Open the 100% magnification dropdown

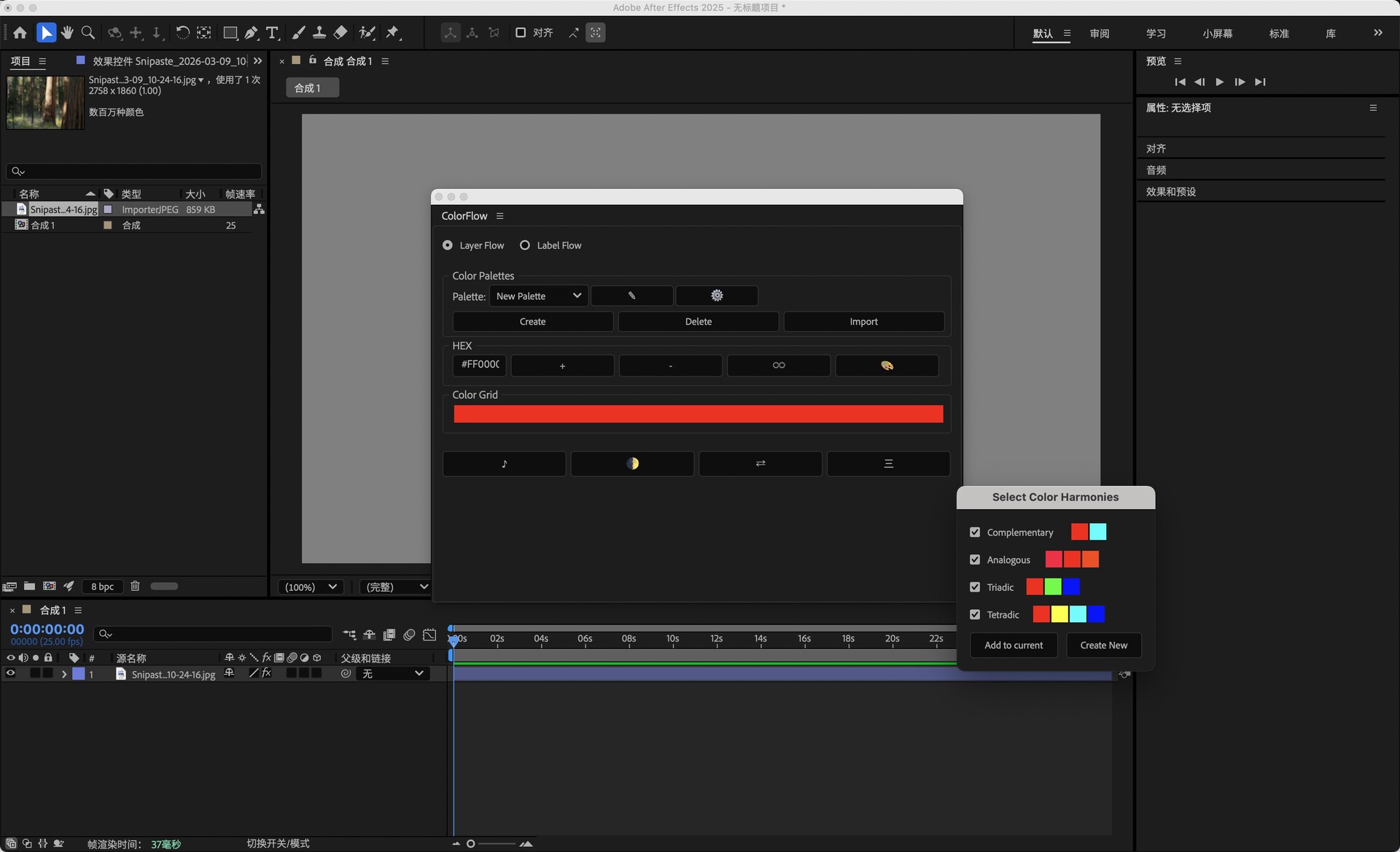(x=311, y=586)
